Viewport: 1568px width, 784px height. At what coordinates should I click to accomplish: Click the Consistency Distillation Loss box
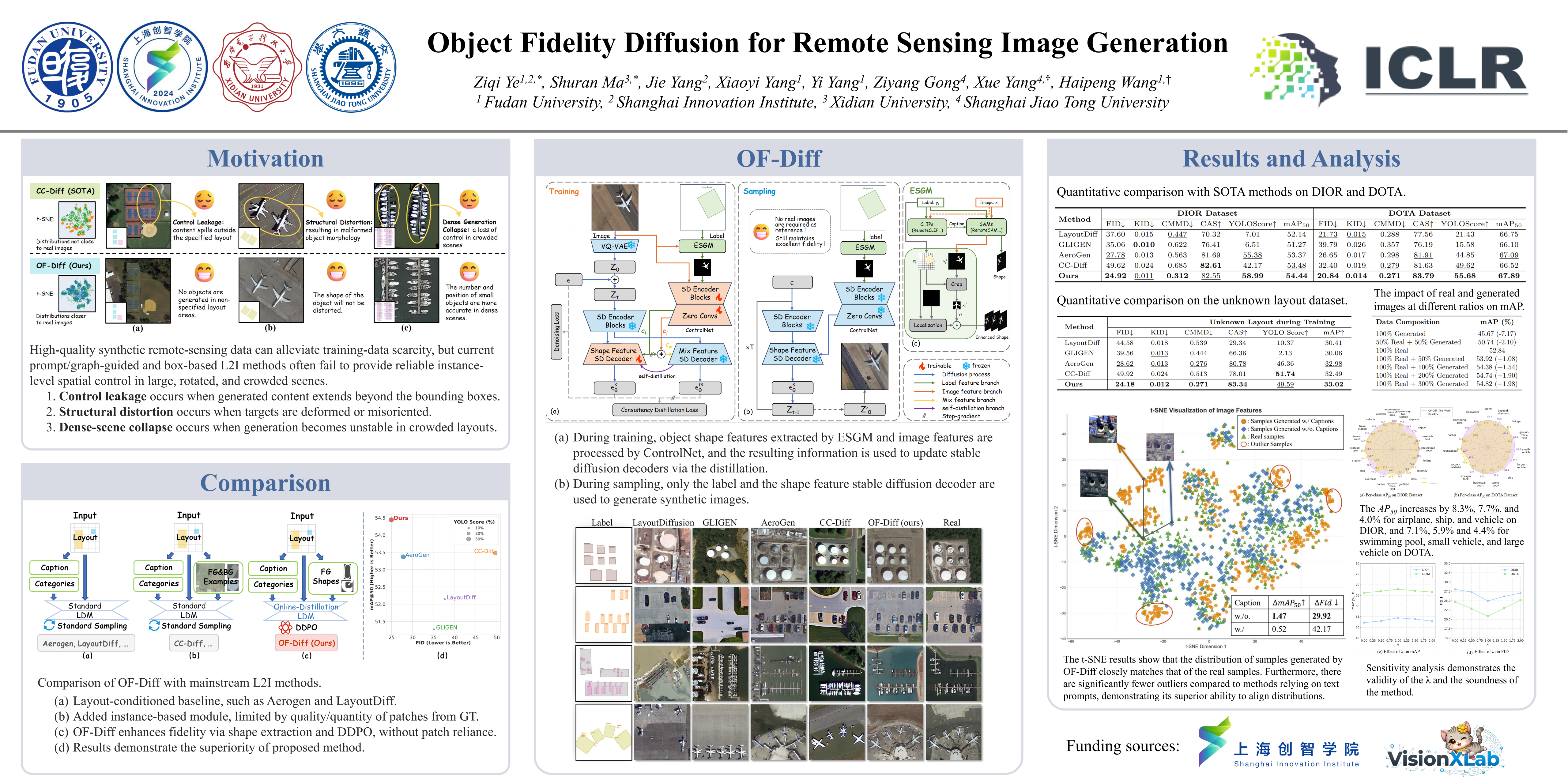(x=659, y=410)
